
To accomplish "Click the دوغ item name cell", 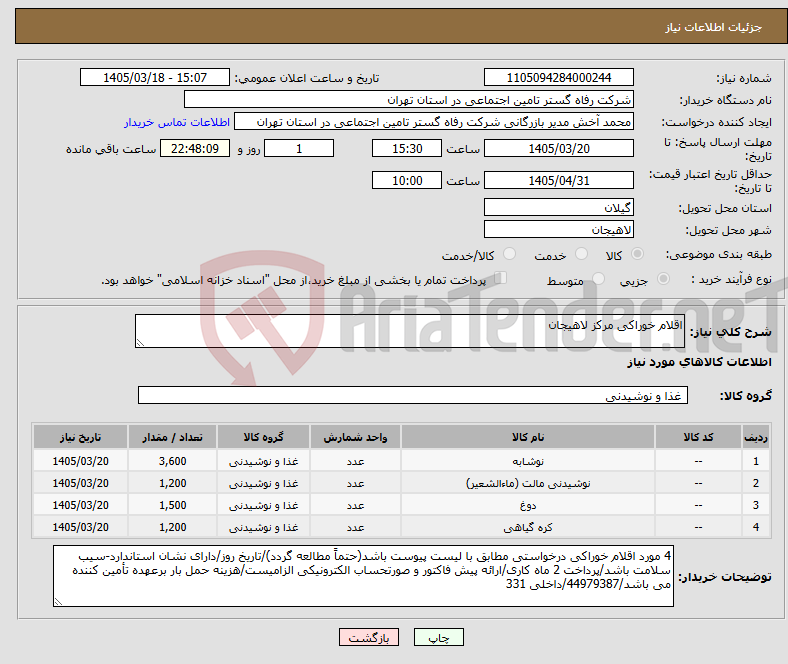I will [528, 505].
